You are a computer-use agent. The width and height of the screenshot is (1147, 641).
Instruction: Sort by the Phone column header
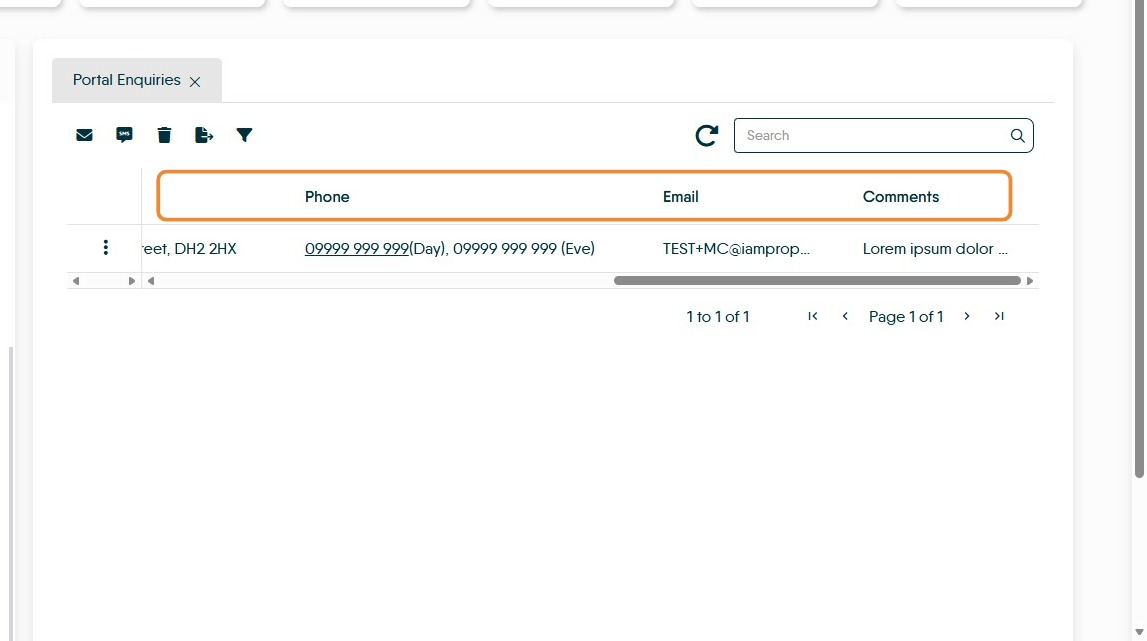point(327,196)
